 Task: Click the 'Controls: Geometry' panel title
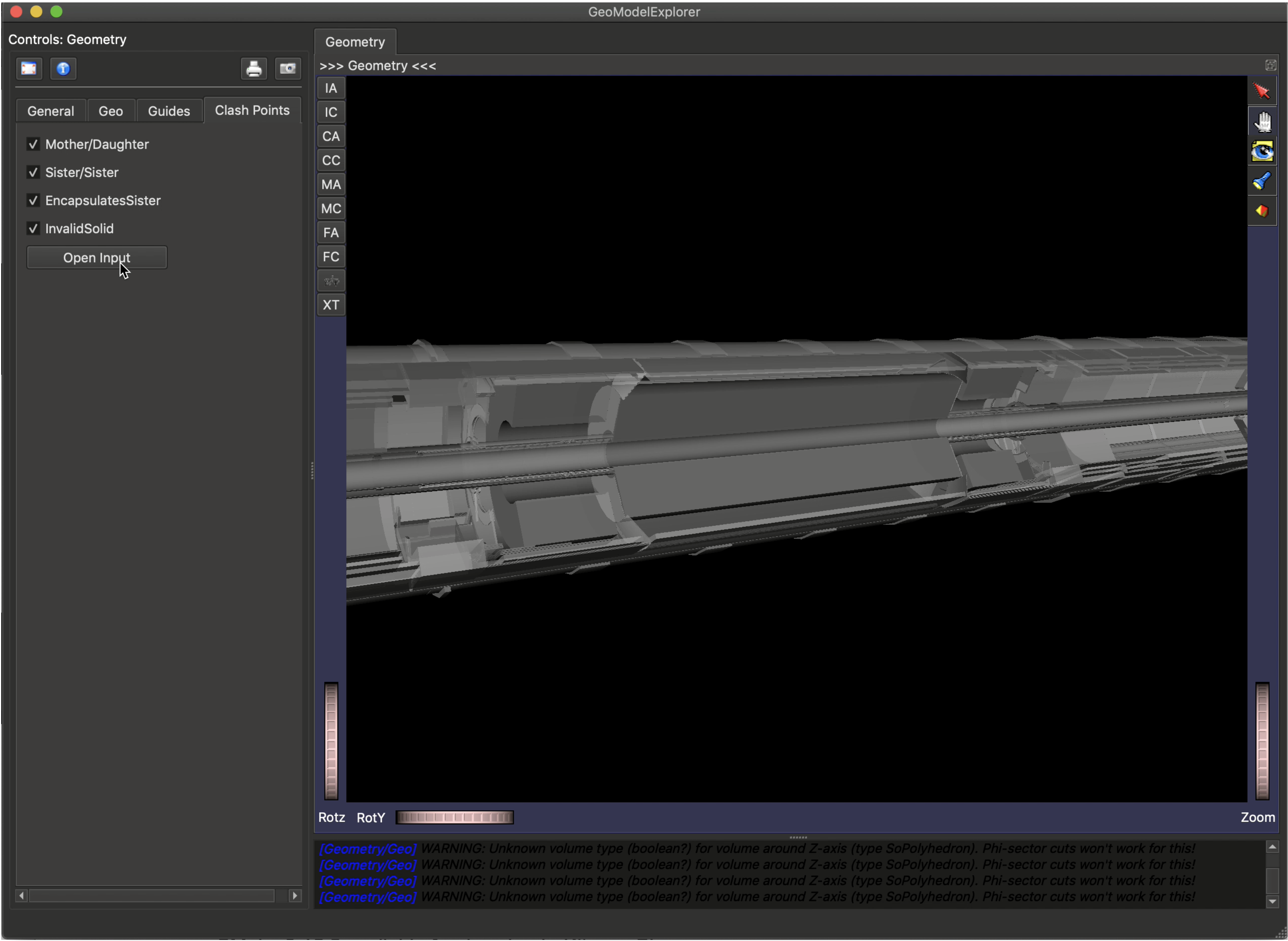tap(67, 39)
